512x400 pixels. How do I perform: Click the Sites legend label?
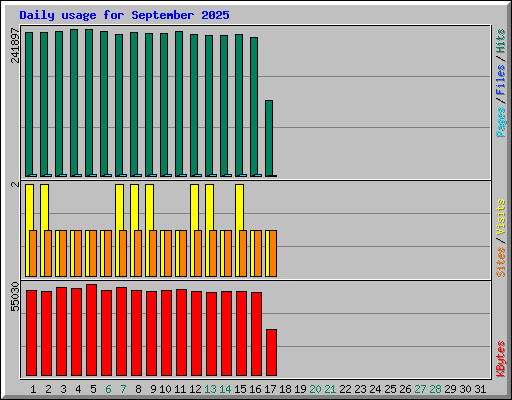coord(500,262)
